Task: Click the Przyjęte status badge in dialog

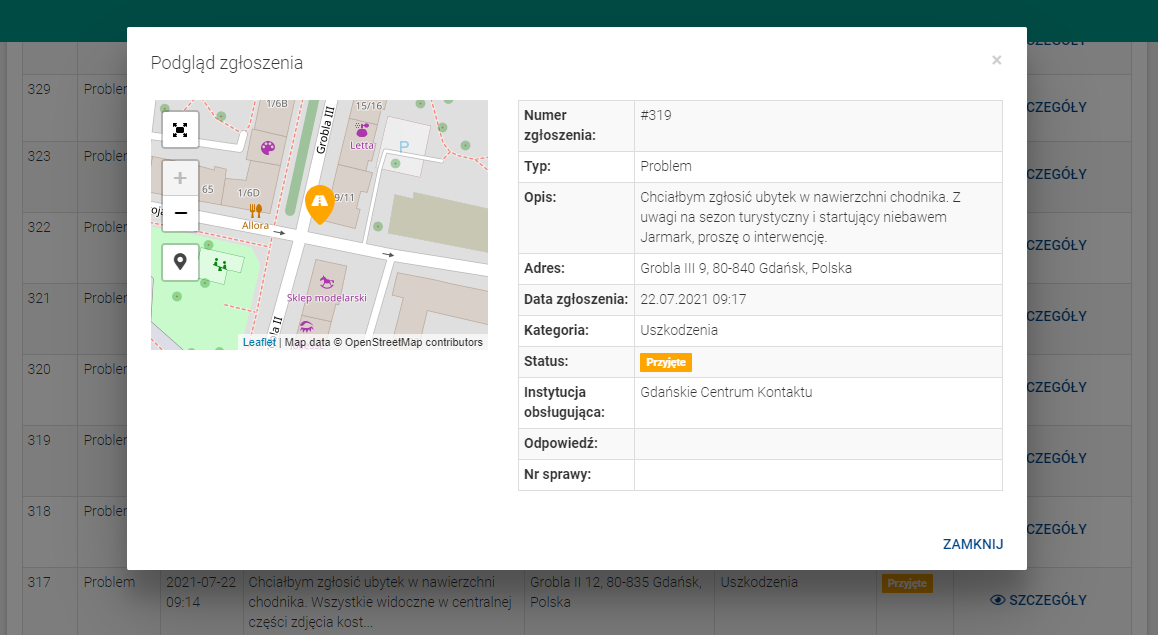Action: click(x=666, y=362)
